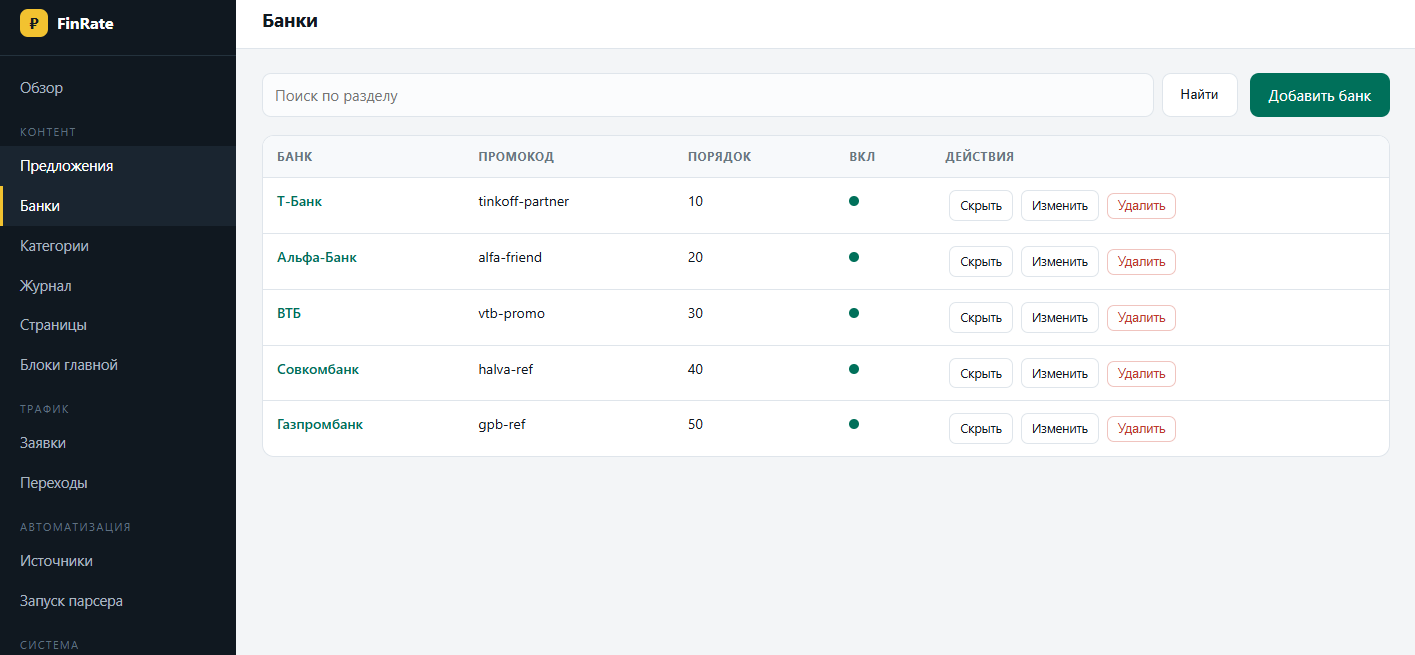This screenshot has height=655, width=1415.
Task: Delete Газпромбанк with the Удалить button
Action: (1141, 428)
